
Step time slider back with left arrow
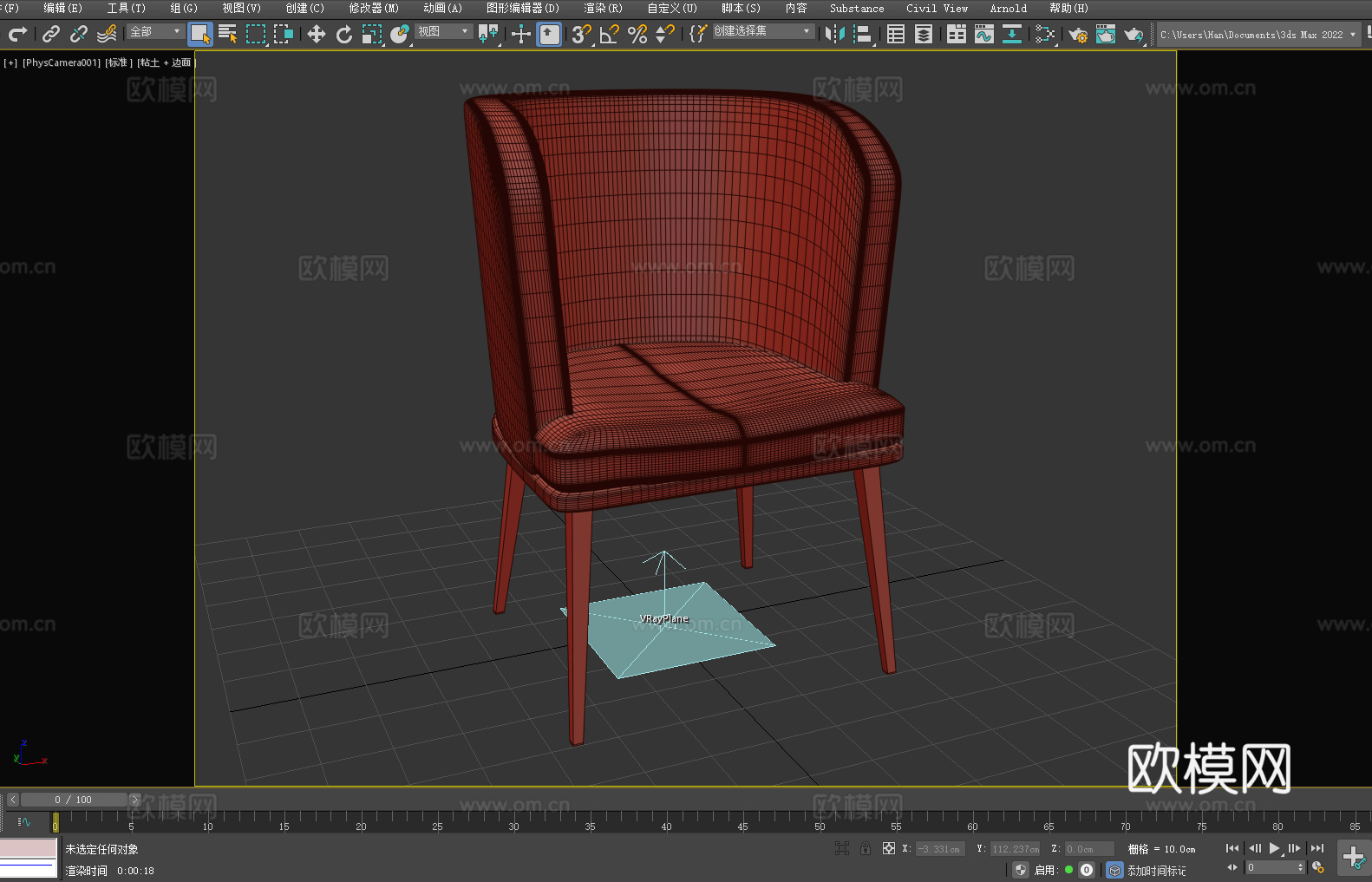pos(12,800)
